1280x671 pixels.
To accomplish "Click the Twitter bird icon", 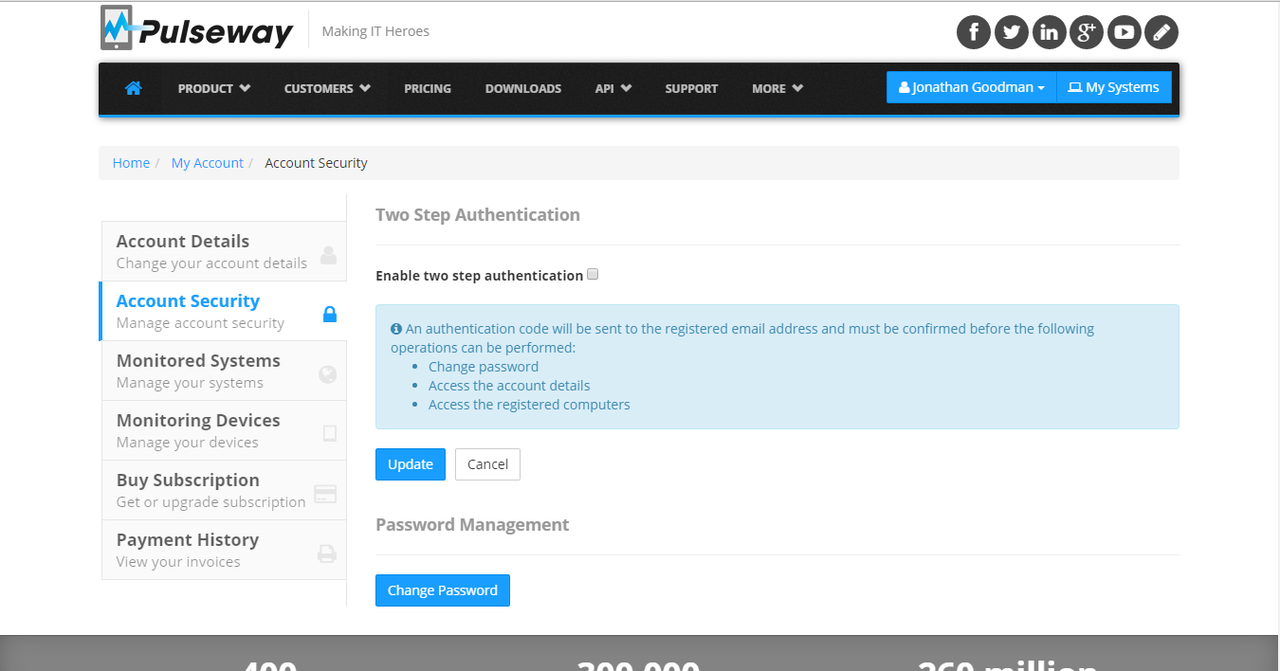I will point(1011,31).
